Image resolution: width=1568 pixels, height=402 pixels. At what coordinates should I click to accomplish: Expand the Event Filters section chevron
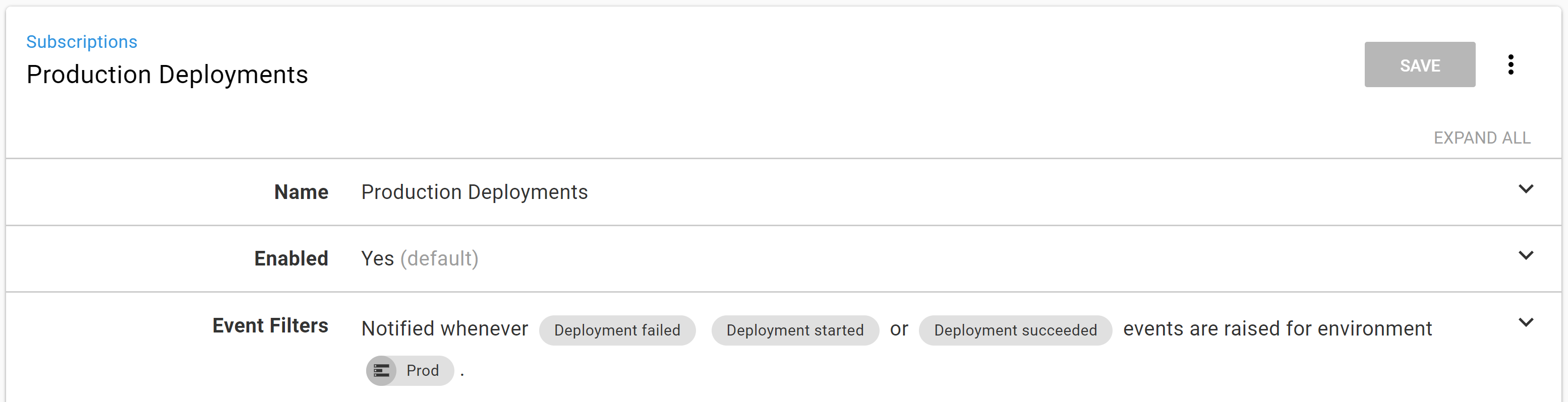pyautogui.click(x=1526, y=322)
